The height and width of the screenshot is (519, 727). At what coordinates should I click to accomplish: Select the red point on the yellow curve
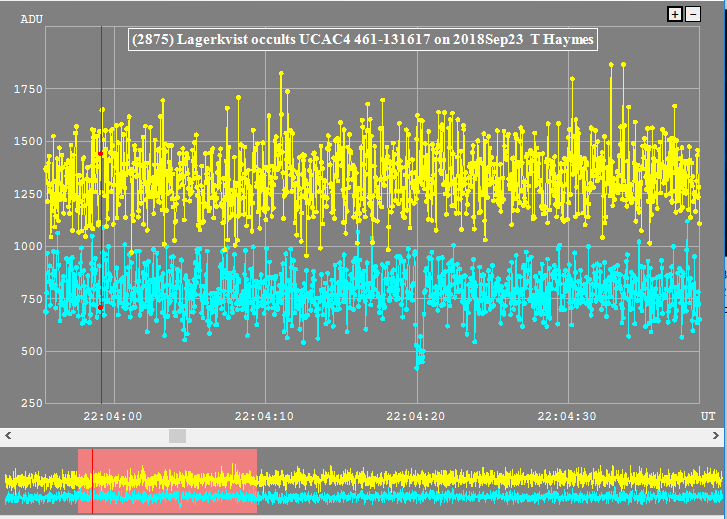[x=101, y=153]
